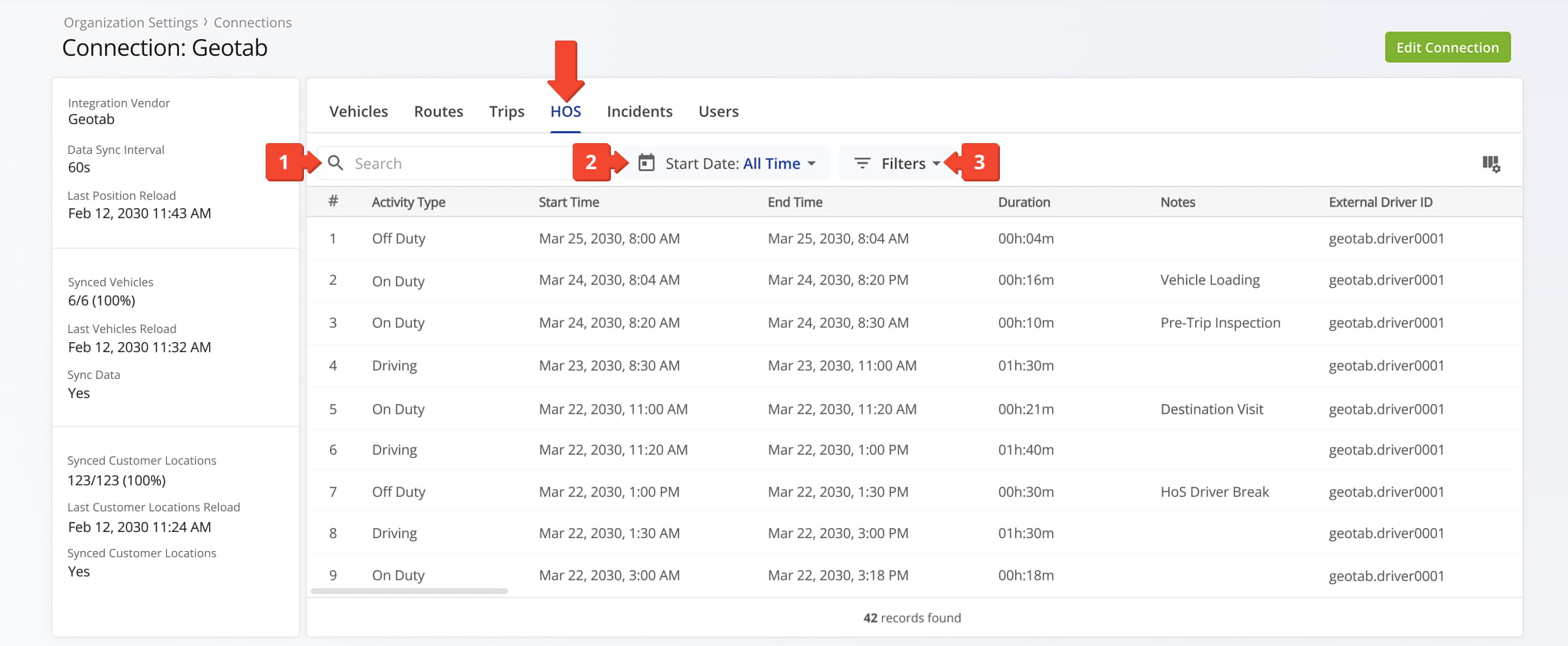Click the '60s' Data Sync Interval value
The height and width of the screenshot is (646, 1568).
point(79,168)
